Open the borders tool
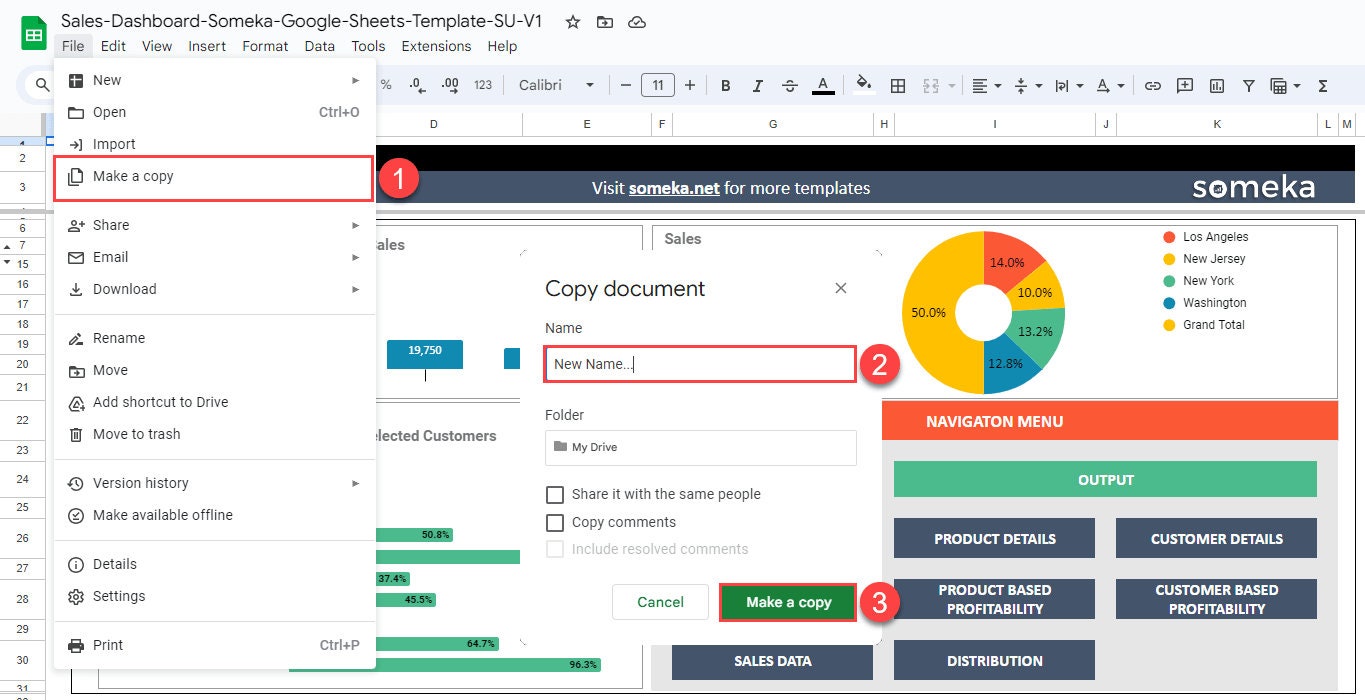This screenshot has height=700, width=1365. pyautogui.click(x=897, y=85)
